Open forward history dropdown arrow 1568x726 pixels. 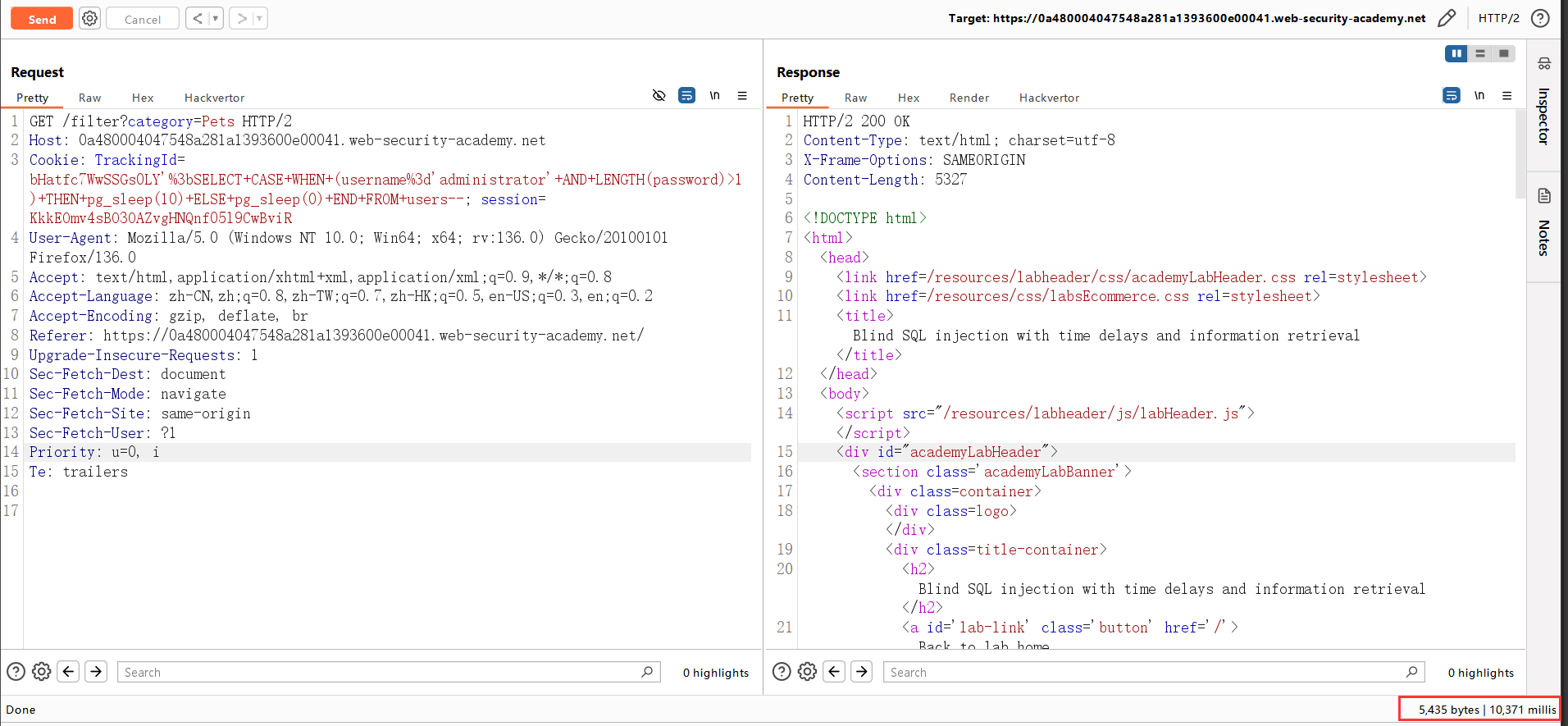(x=260, y=18)
